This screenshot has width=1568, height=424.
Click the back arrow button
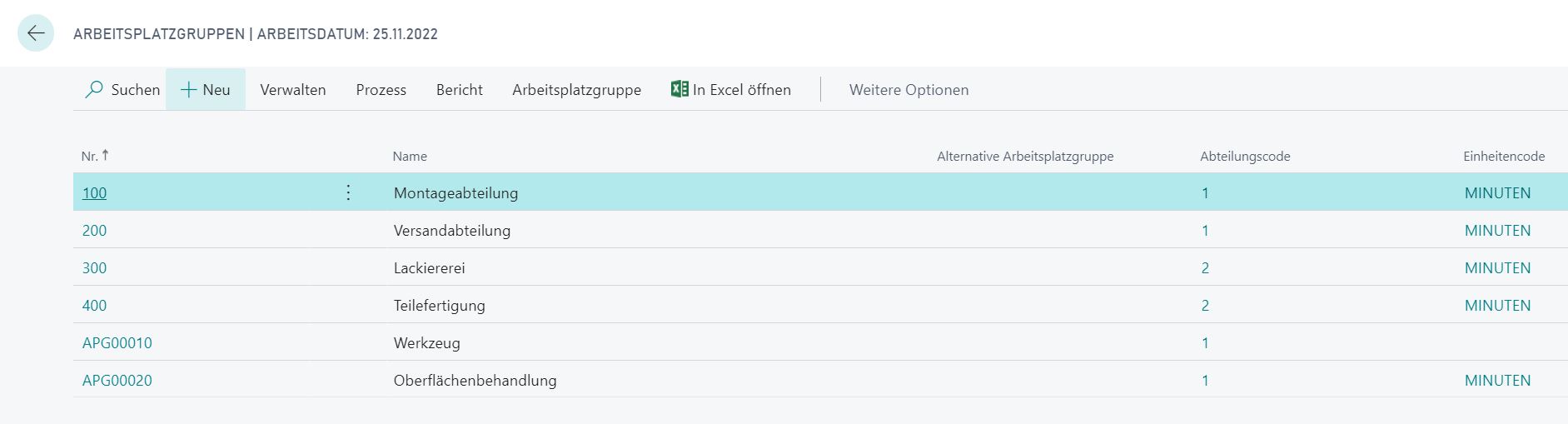36,33
